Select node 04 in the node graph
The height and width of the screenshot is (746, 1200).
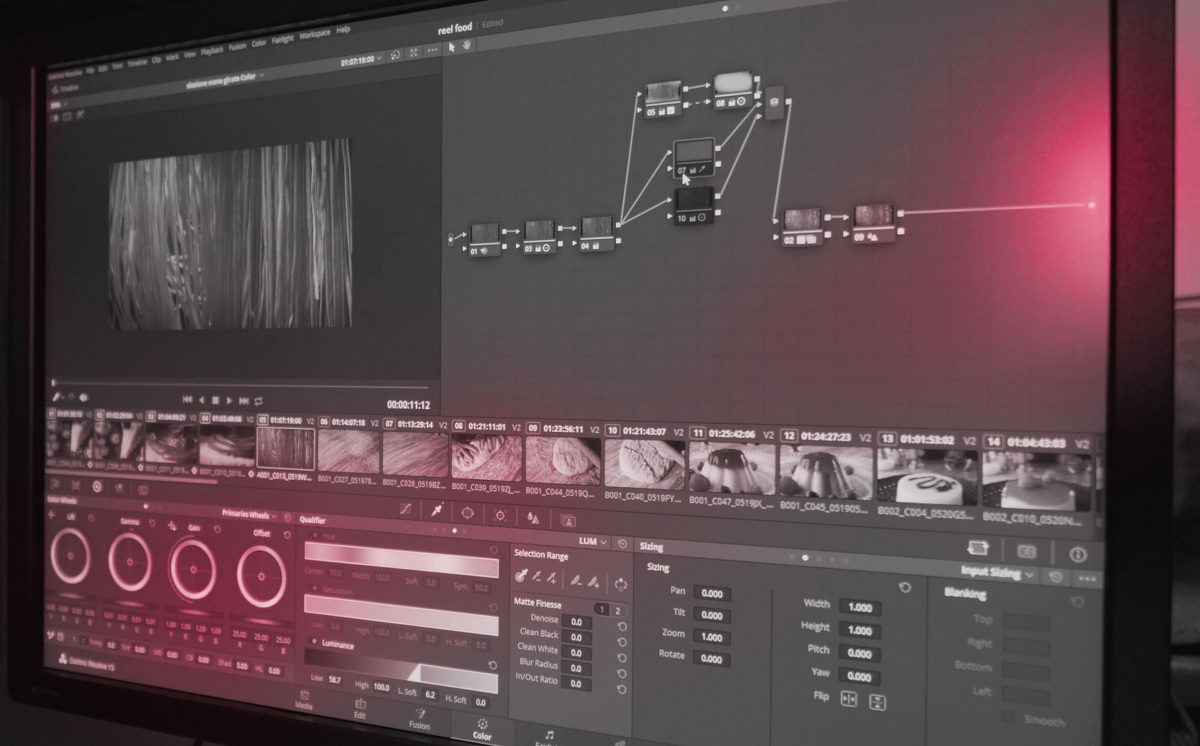point(597,233)
